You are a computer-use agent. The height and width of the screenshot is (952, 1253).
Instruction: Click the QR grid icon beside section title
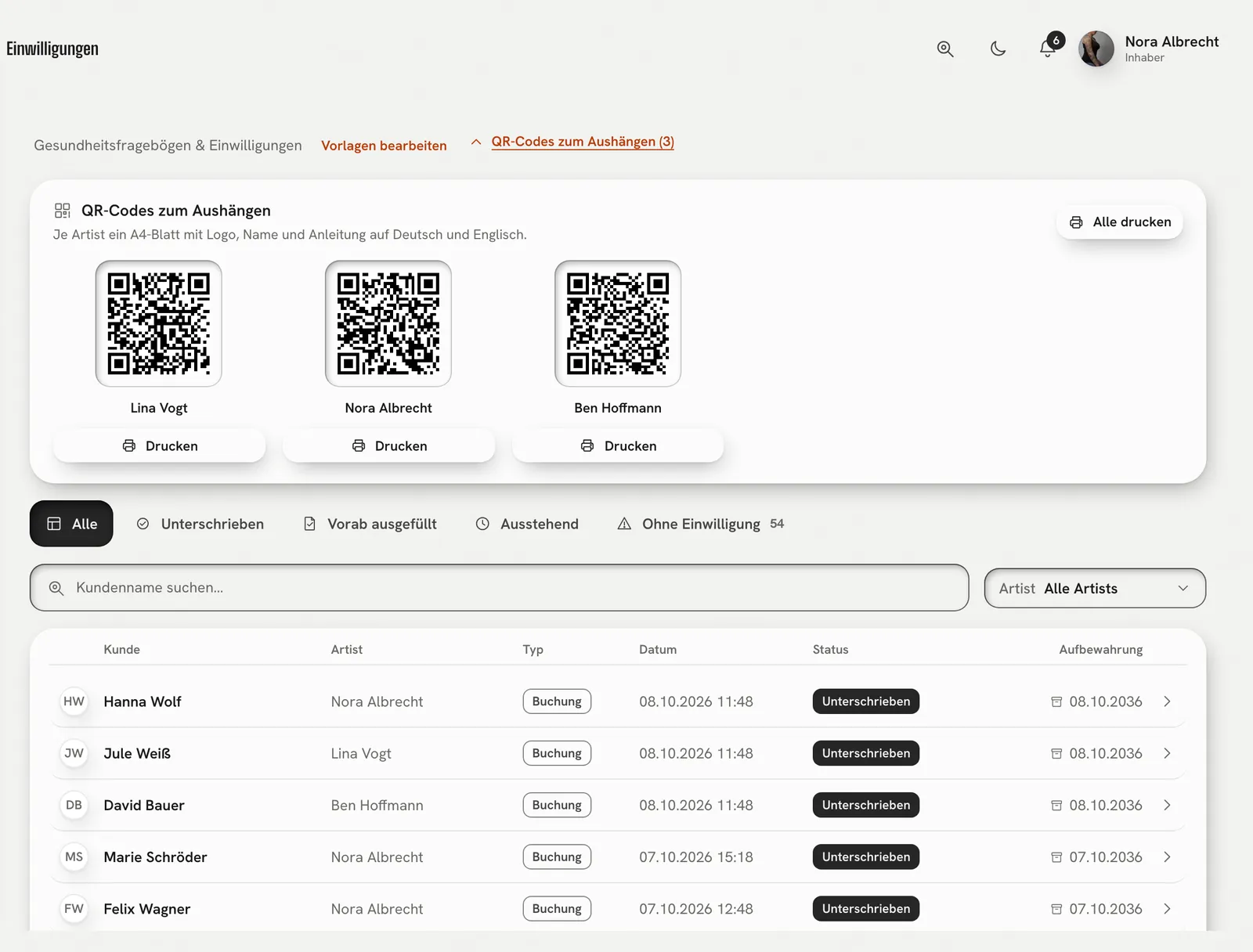[x=63, y=211]
